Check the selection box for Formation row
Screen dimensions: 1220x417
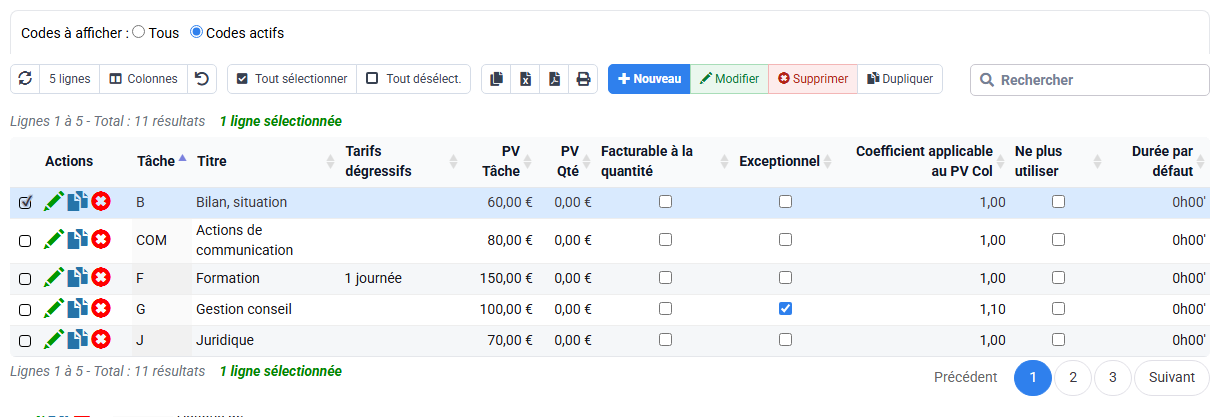coord(25,278)
